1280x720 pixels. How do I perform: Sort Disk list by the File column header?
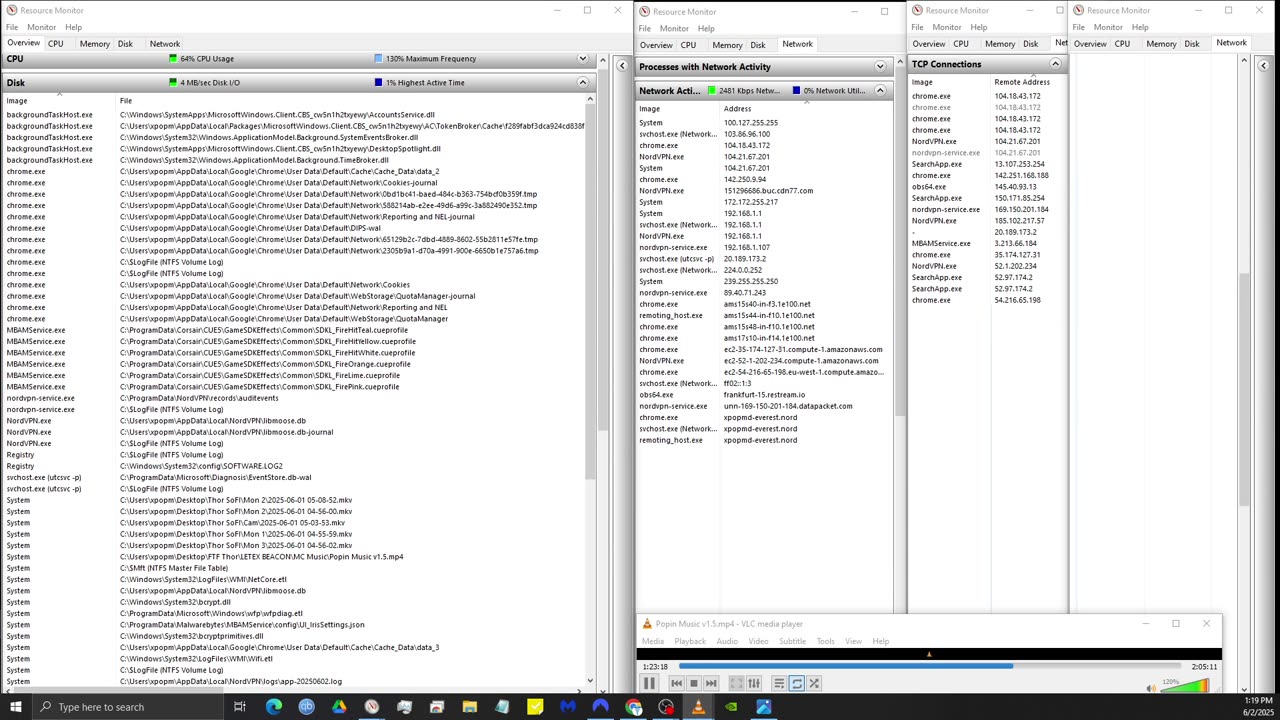(354, 101)
